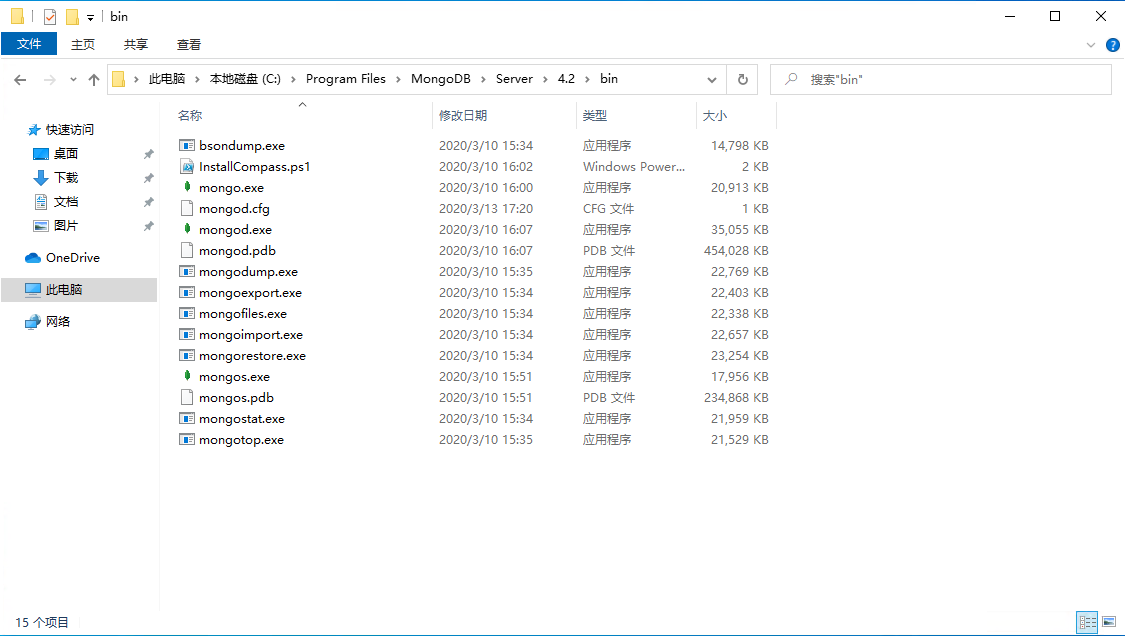Open 下载 in the navigation pane
Screen dimensions: 1125x636
point(65,177)
